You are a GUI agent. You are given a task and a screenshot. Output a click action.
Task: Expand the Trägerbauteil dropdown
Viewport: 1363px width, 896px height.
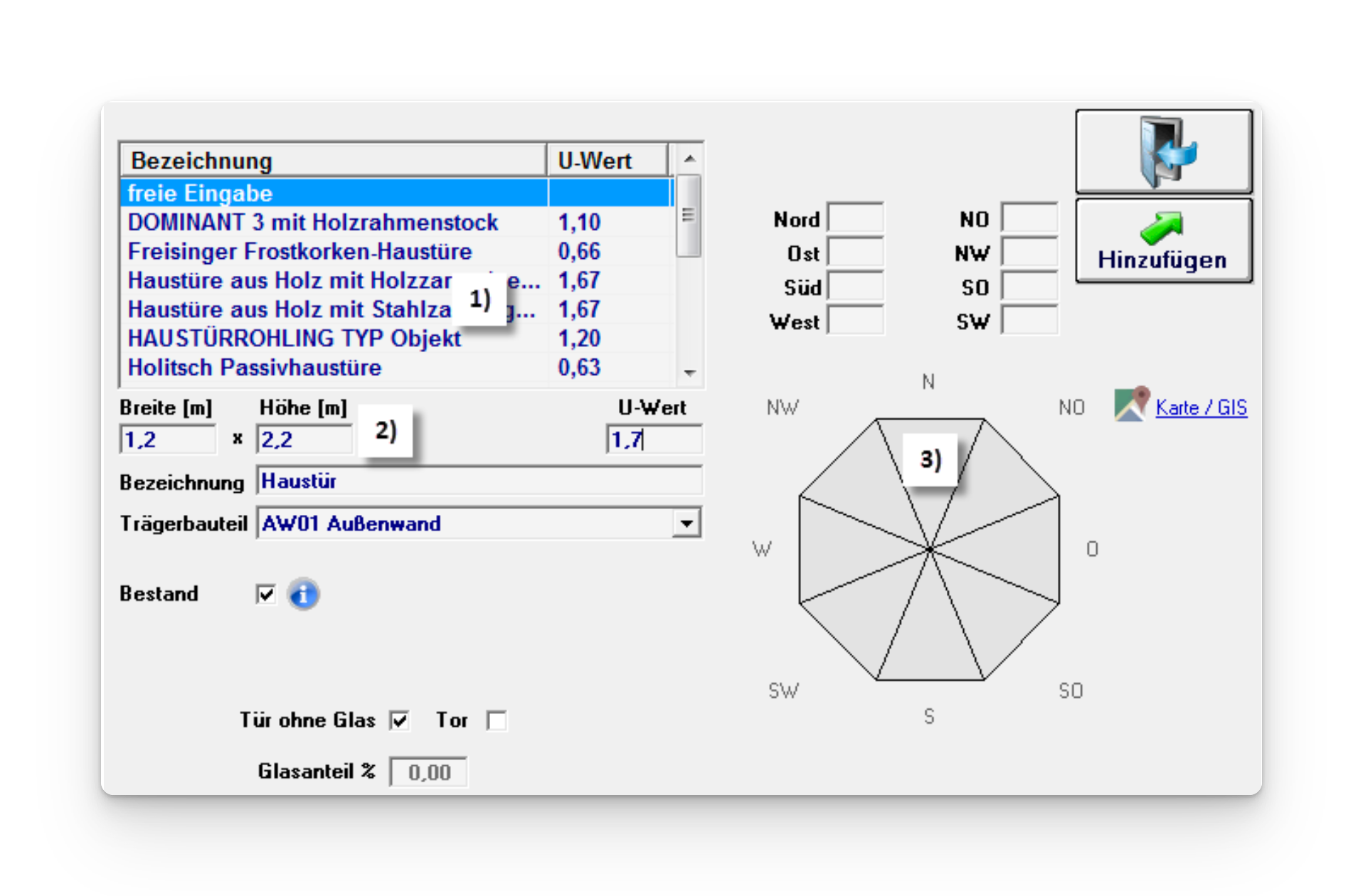(686, 524)
